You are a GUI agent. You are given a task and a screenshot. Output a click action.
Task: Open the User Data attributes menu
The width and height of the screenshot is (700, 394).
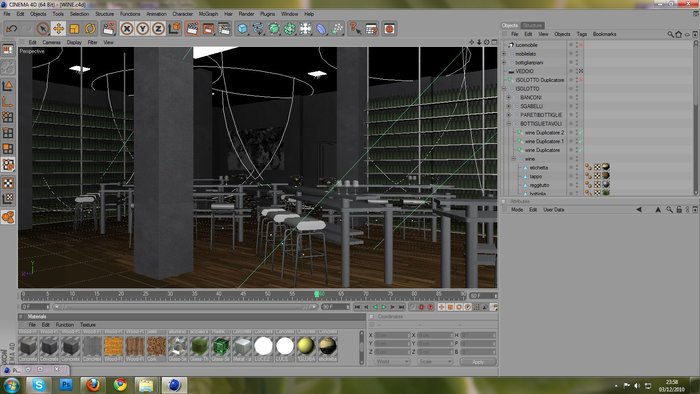(x=554, y=210)
